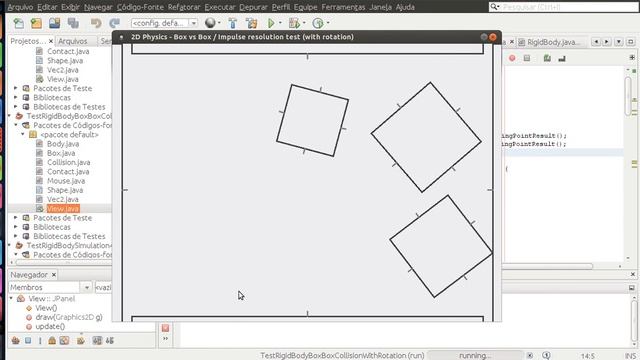640x360 pixels.
Task: Open the Arquivo menu
Action: 20,7
